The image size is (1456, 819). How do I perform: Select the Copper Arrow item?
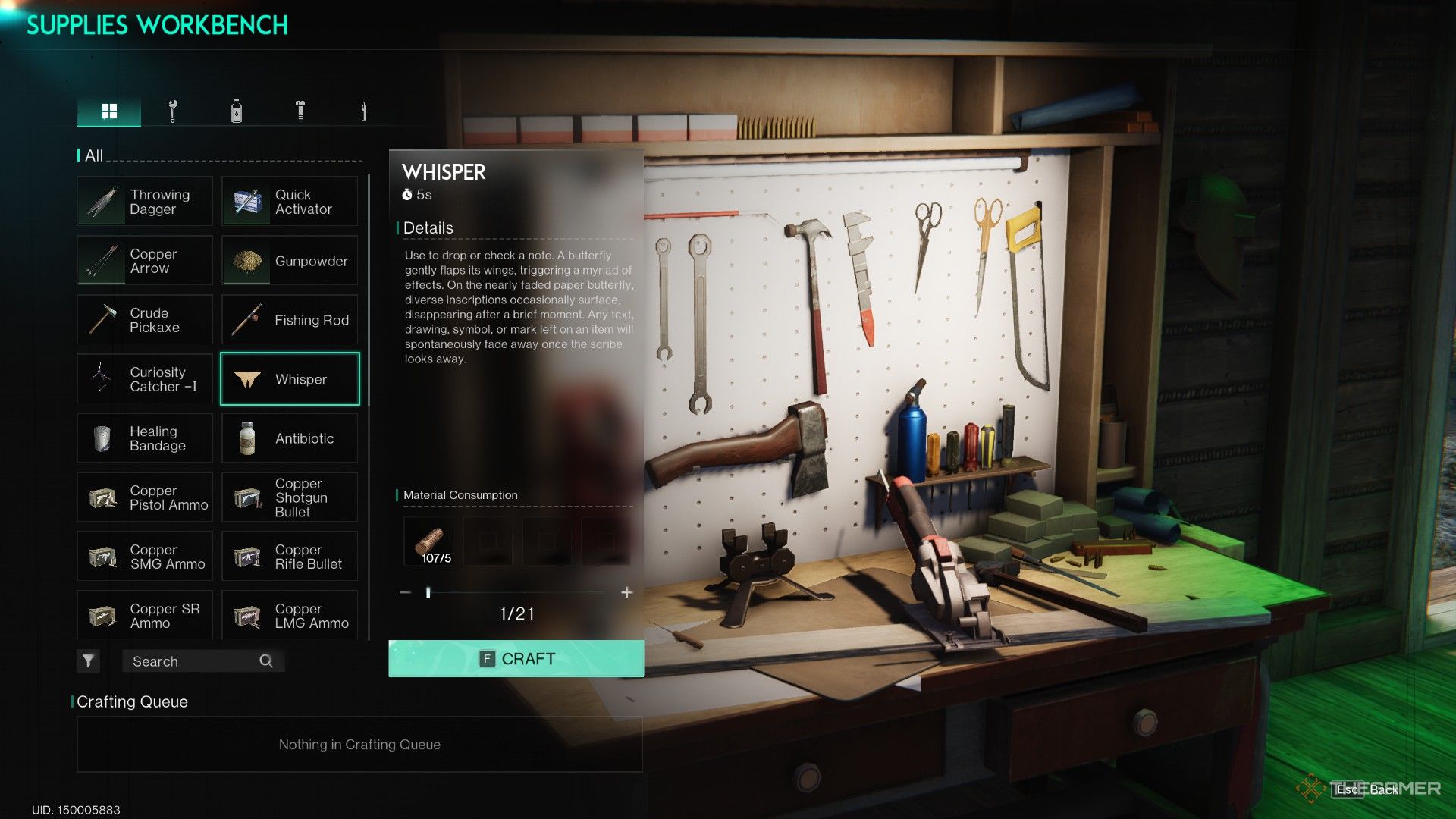click(145, 262)
